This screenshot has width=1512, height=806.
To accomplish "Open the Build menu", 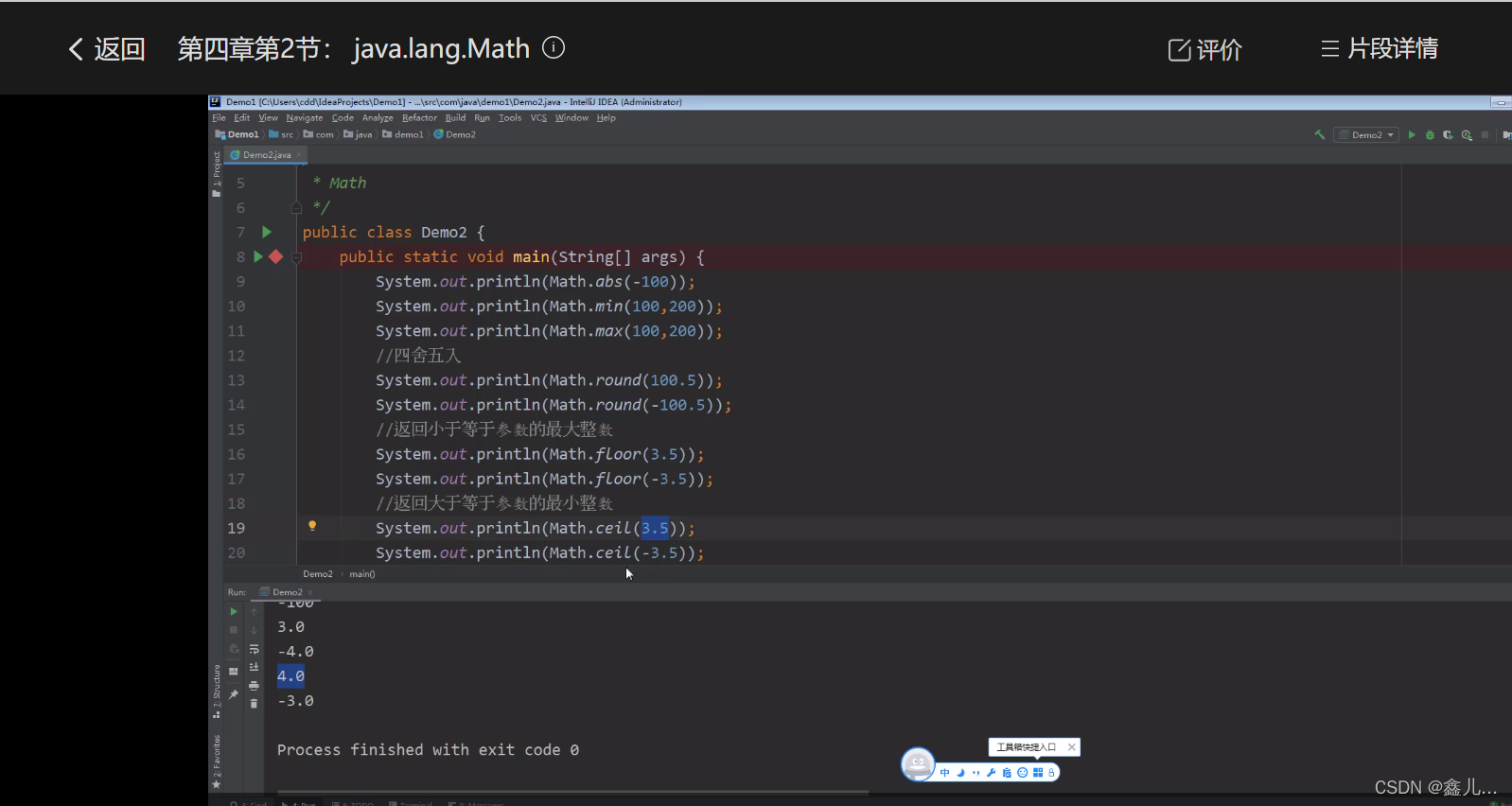I will 455,118.
